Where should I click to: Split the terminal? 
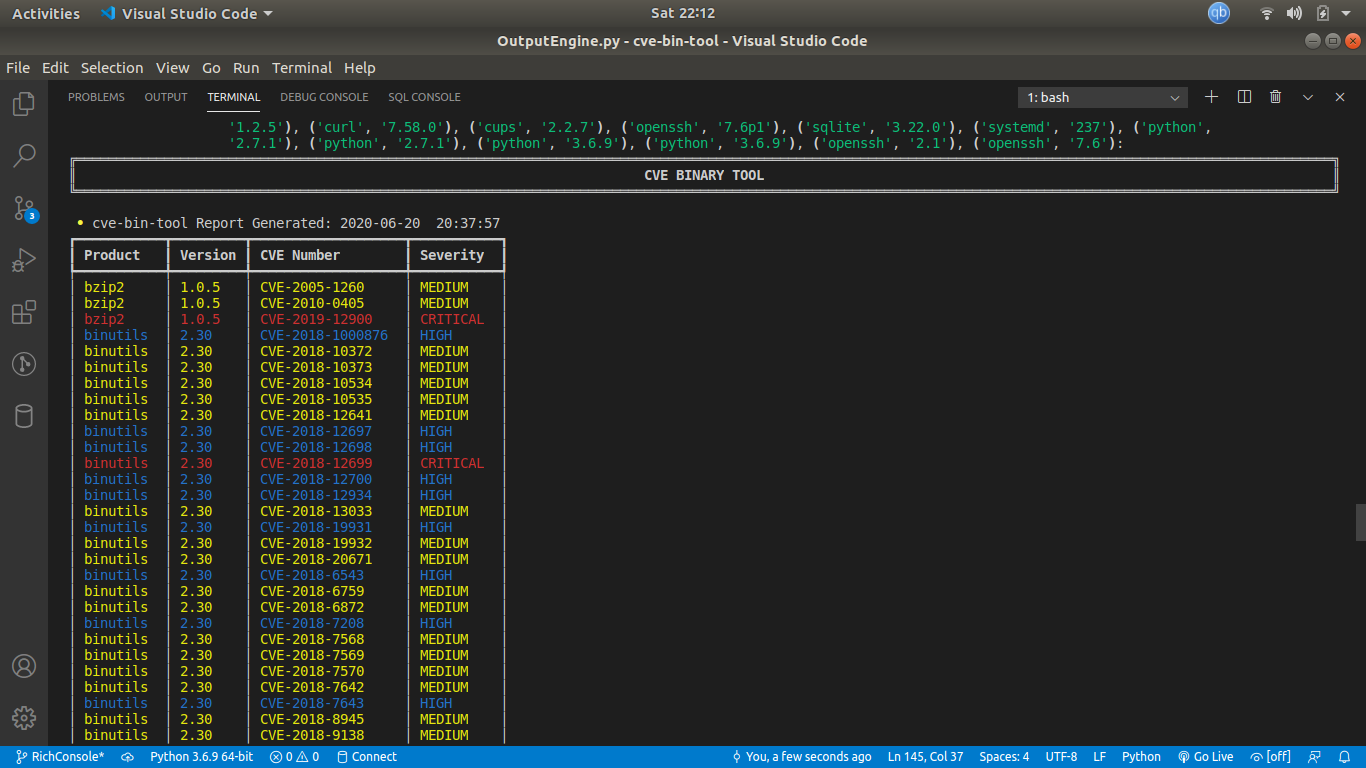(1242, 96)
